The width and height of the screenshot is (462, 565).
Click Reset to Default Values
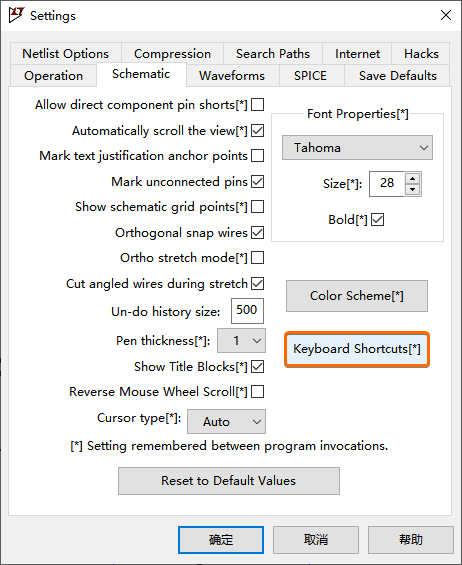(x=229, y=481)
